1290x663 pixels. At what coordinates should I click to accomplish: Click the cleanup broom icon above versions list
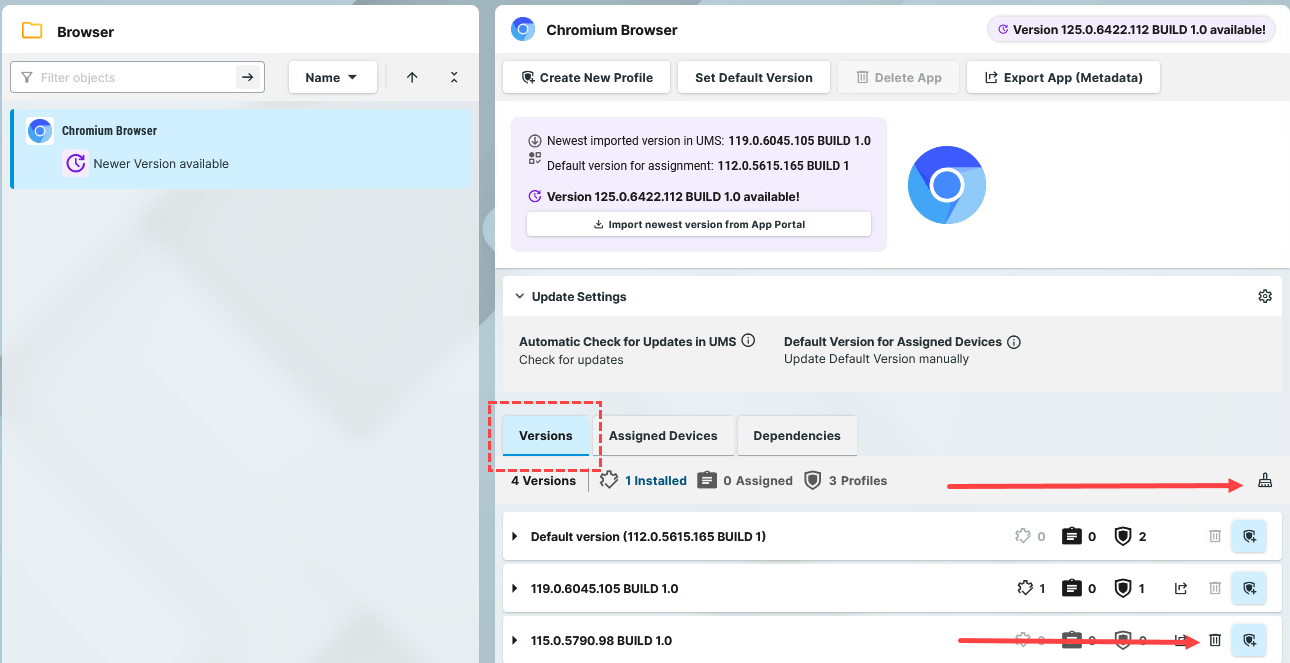(1265, 481)
